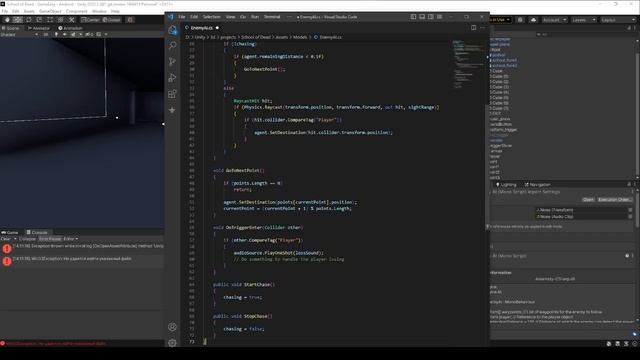
Task: Toggle scene audio in Scene view toolbar
Action: (x=64, y=35)
